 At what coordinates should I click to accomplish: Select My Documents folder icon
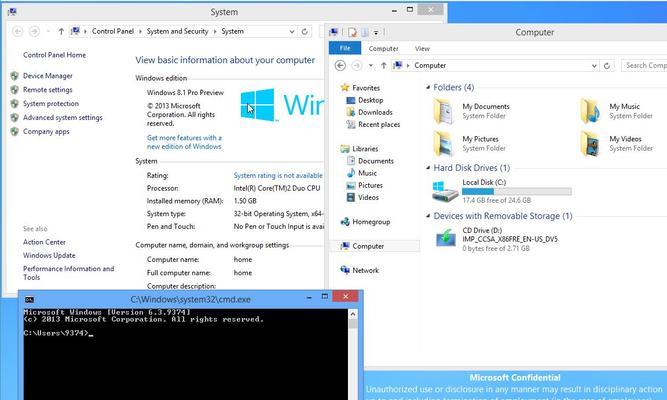coord(444,111)
